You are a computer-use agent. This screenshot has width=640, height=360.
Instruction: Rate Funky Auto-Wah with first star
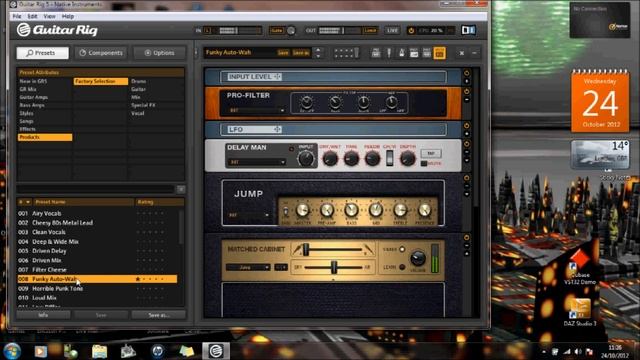click(138, 279)
